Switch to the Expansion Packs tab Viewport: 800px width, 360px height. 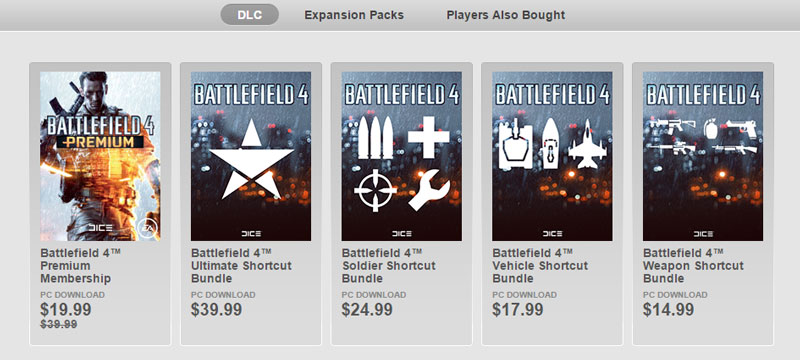click(354, 15)
